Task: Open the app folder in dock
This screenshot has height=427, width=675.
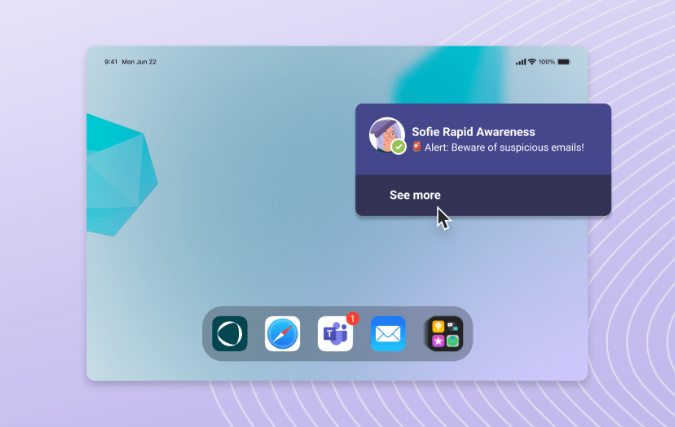Action: pos(441,334)
